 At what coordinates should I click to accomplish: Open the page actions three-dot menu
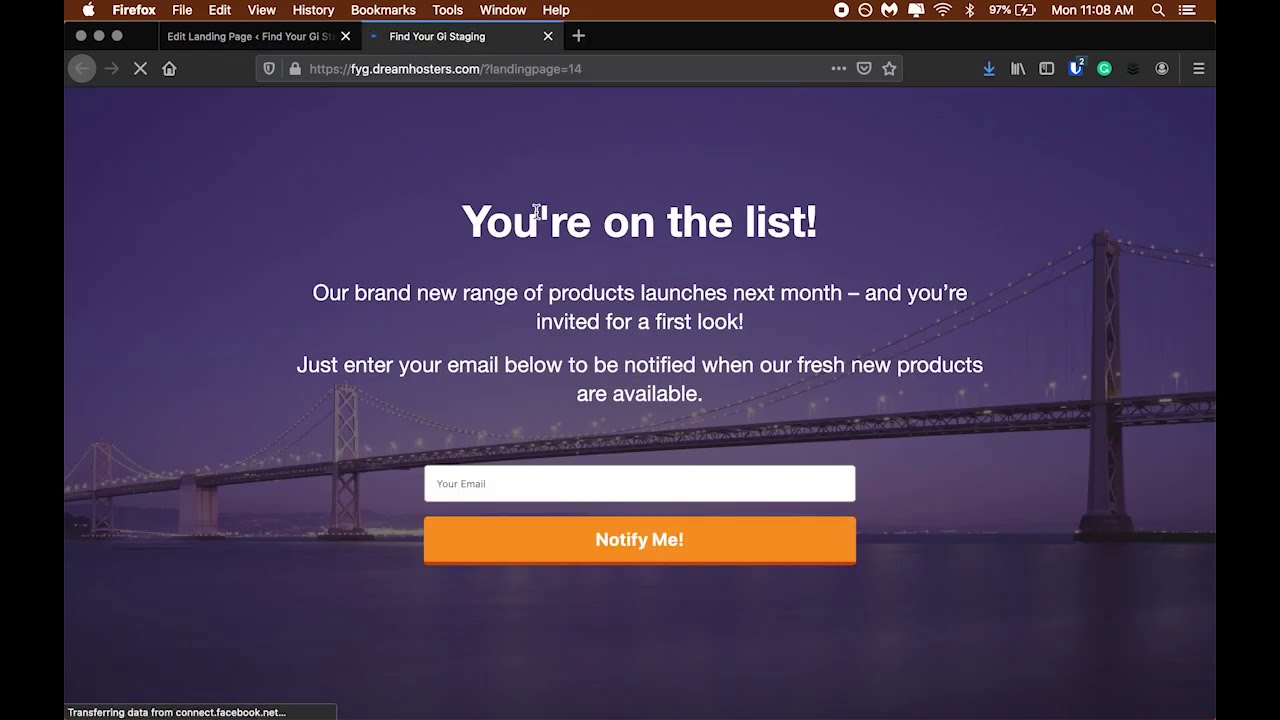[x=838, y=69]
